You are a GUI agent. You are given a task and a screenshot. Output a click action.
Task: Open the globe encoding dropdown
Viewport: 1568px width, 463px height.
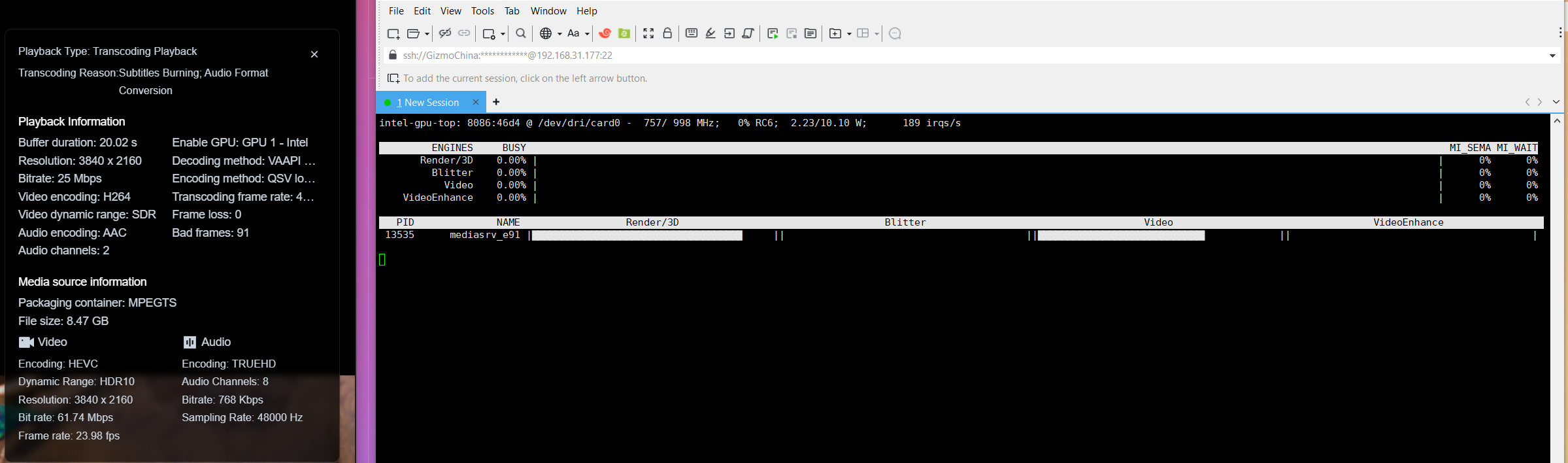pos(559,34)
